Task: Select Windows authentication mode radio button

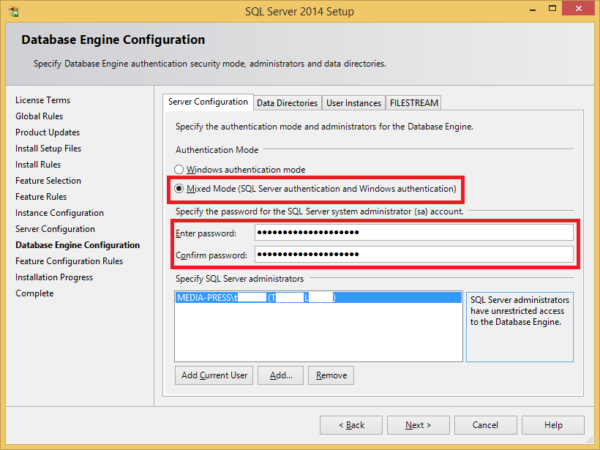Action: pos(179,169)
